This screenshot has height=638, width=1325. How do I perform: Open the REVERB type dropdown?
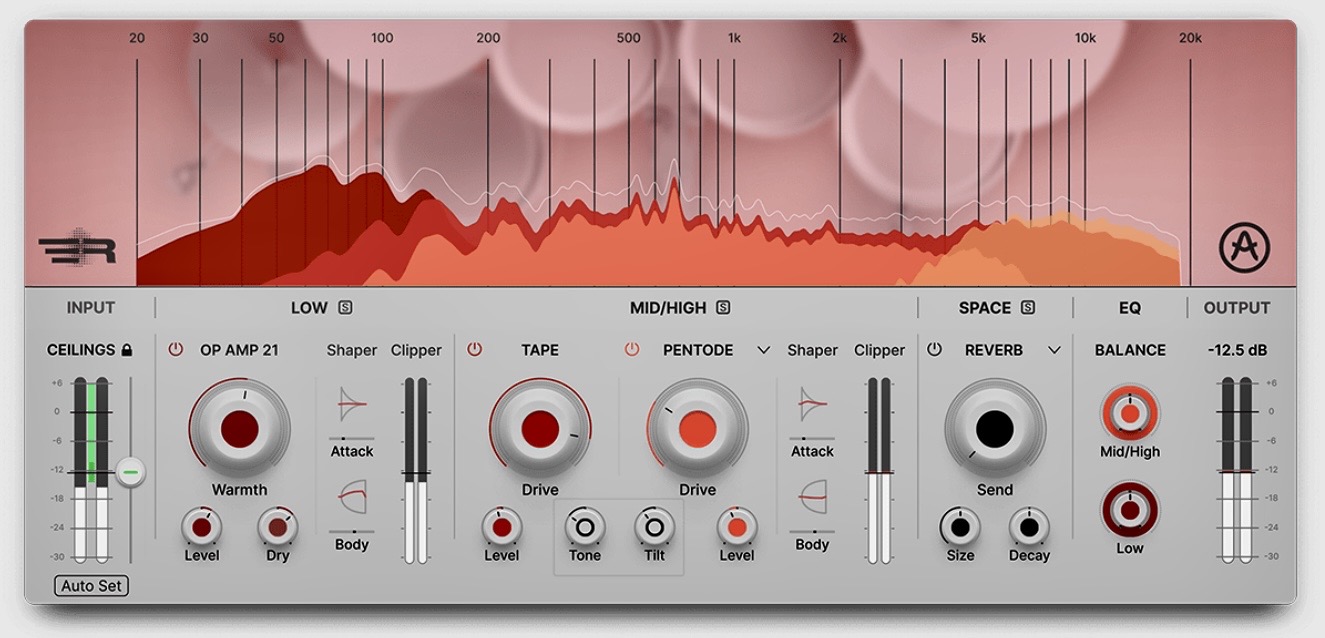pos(1056,350)
